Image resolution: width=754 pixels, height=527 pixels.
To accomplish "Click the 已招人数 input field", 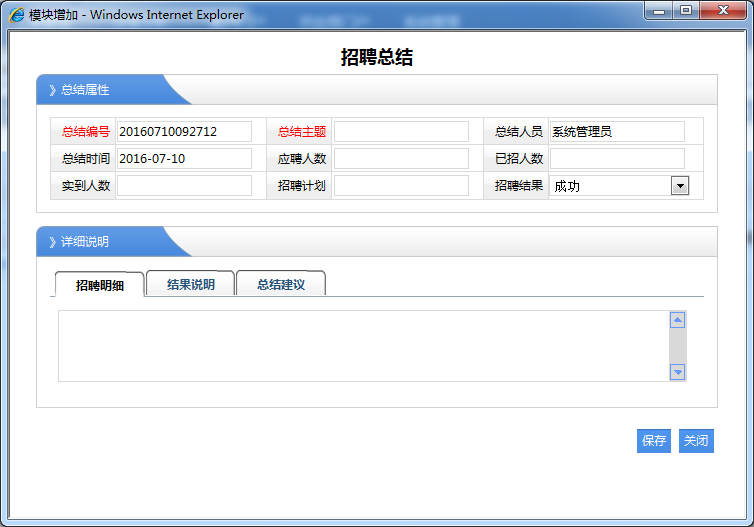I will [x=617, y=159].
